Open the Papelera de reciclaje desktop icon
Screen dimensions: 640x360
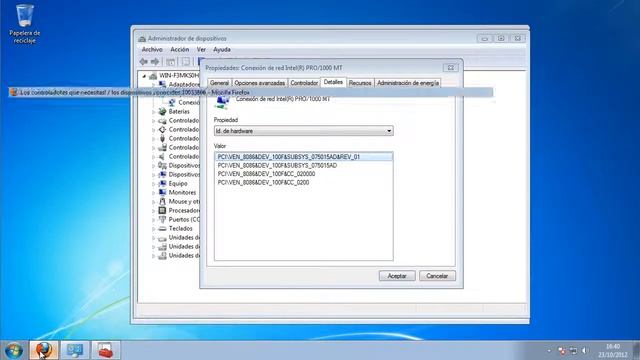click(24, 24)
